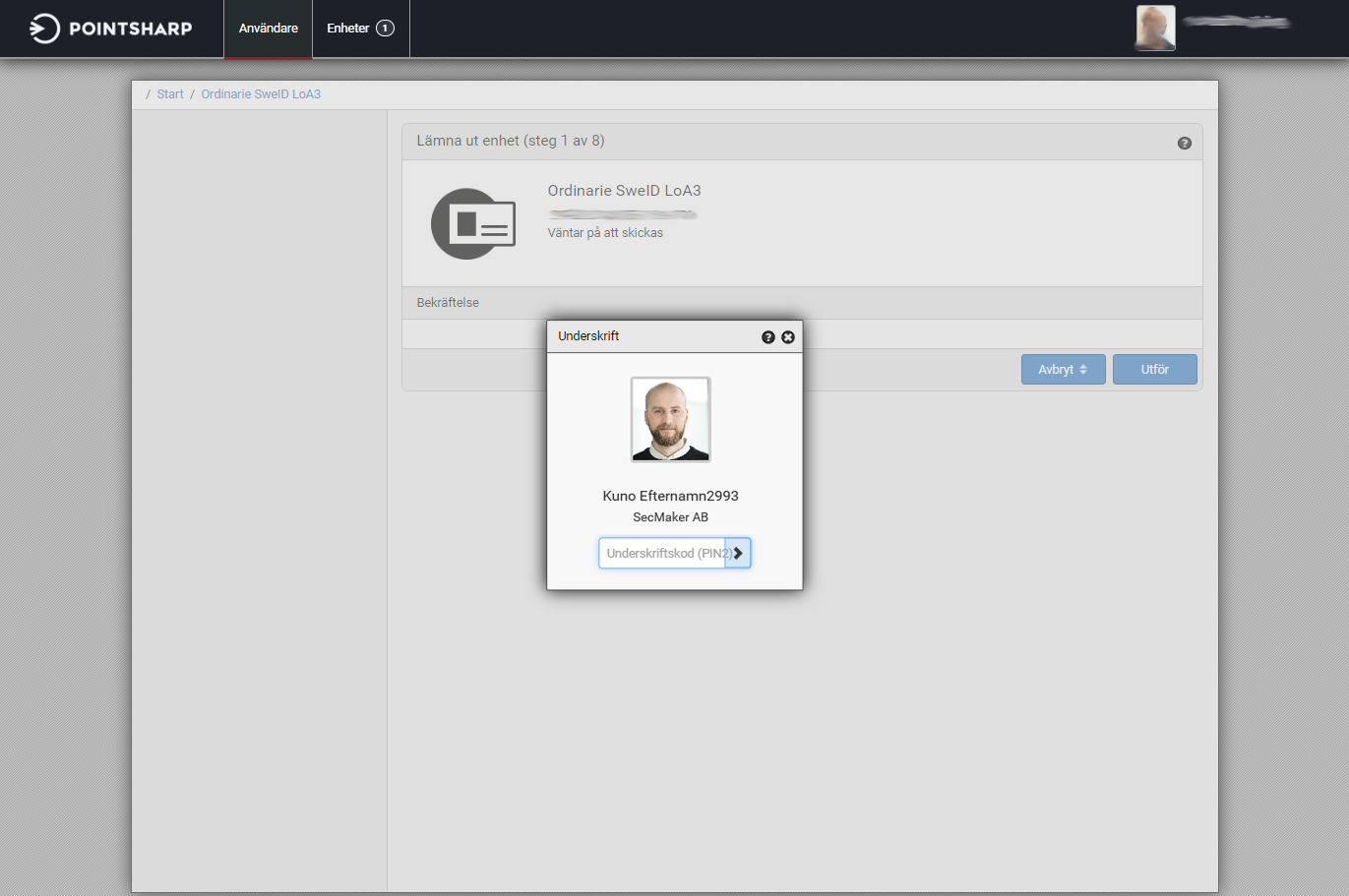Click help icon in Lämna ut enhet header
Viewport: 1349px width, 896px height.
[1184, 143]
